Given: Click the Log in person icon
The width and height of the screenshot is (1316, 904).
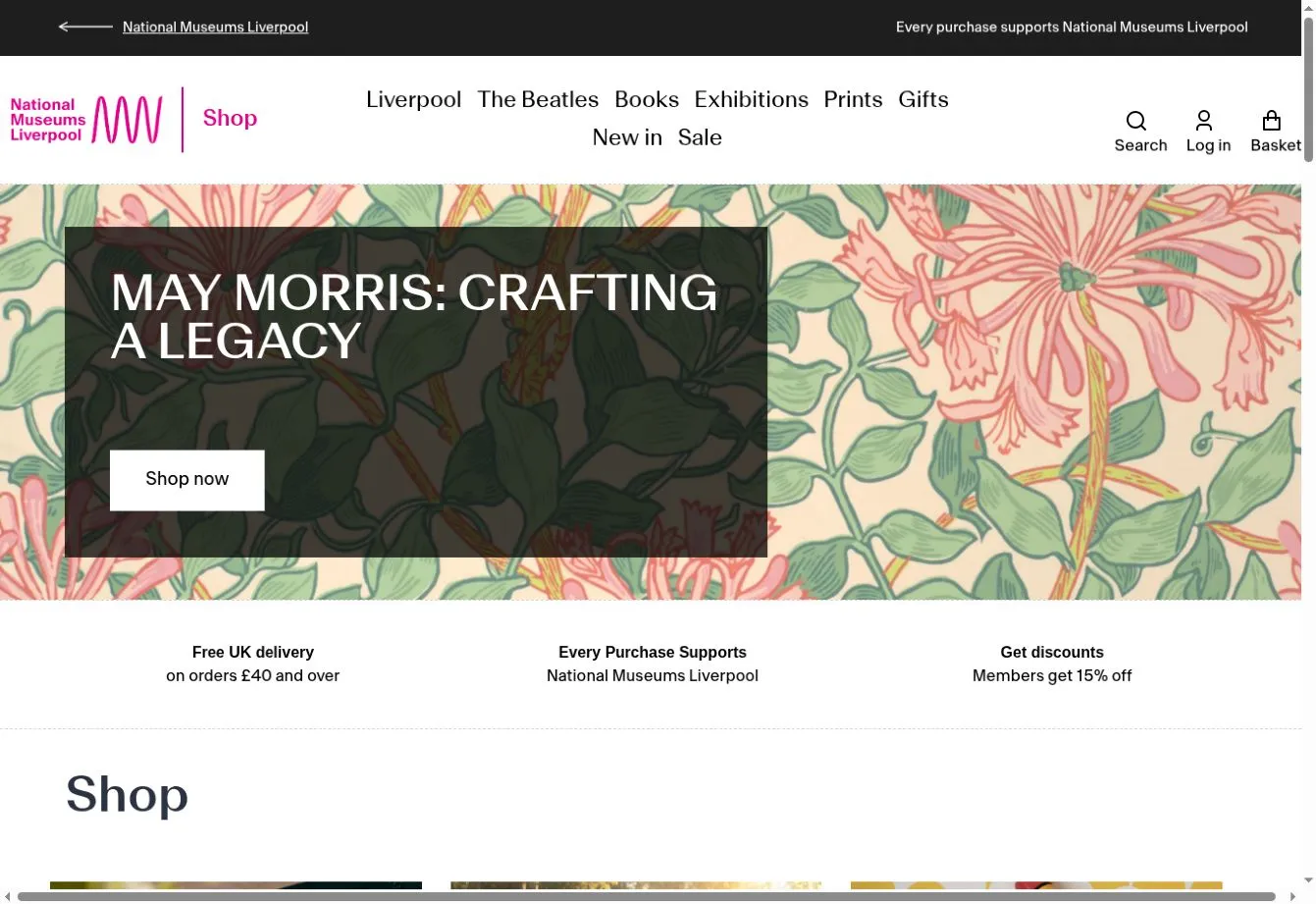Looking at the screenshot, I should coord(1204,121).
